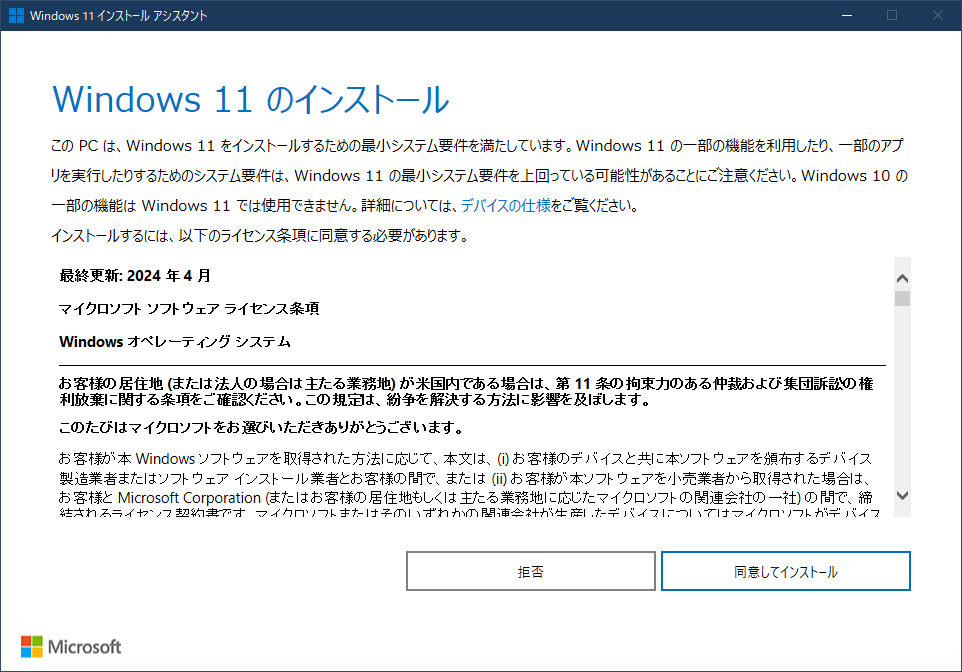Screen dimensions: 962x672
Task: Click the Microsoft logo at bottom left
Action: tap(71, 646)
